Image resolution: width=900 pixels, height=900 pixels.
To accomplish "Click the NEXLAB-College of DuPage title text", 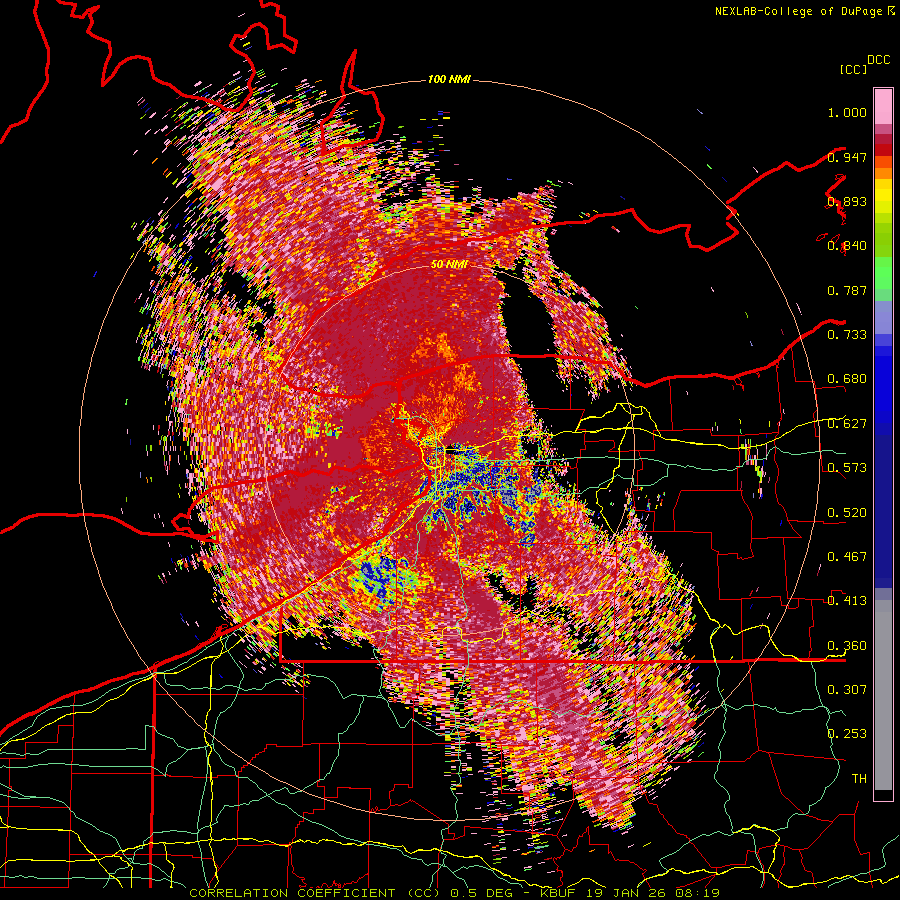I will [x=798, y=11].
